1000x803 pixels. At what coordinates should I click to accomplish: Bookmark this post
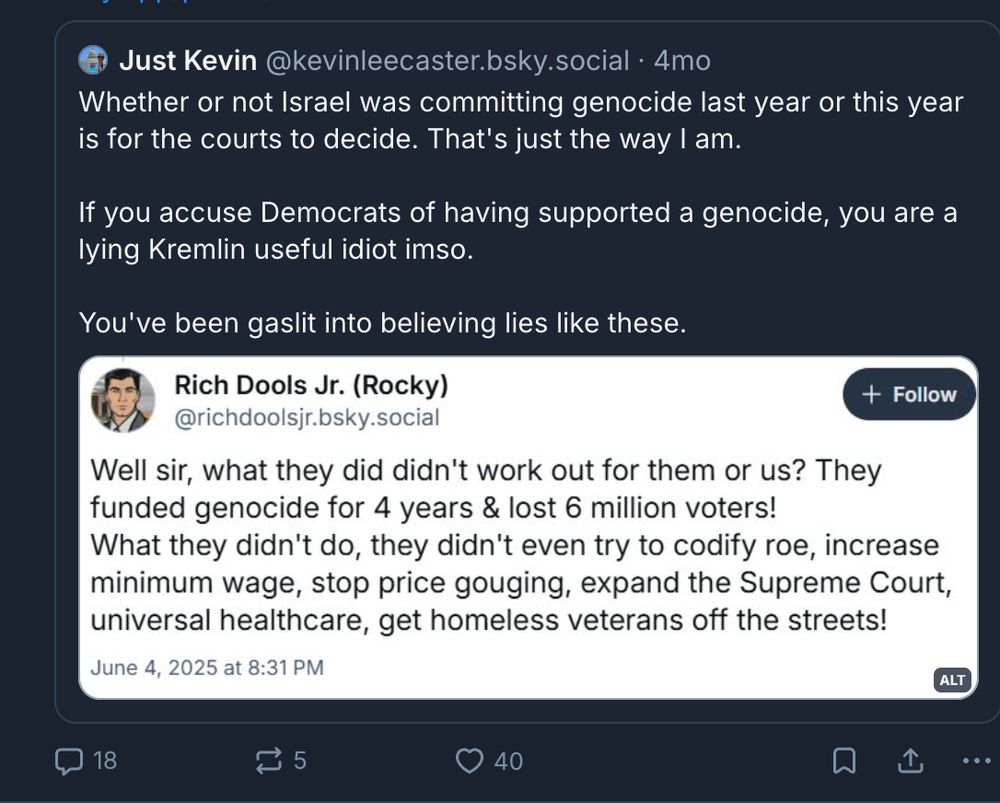844,761
